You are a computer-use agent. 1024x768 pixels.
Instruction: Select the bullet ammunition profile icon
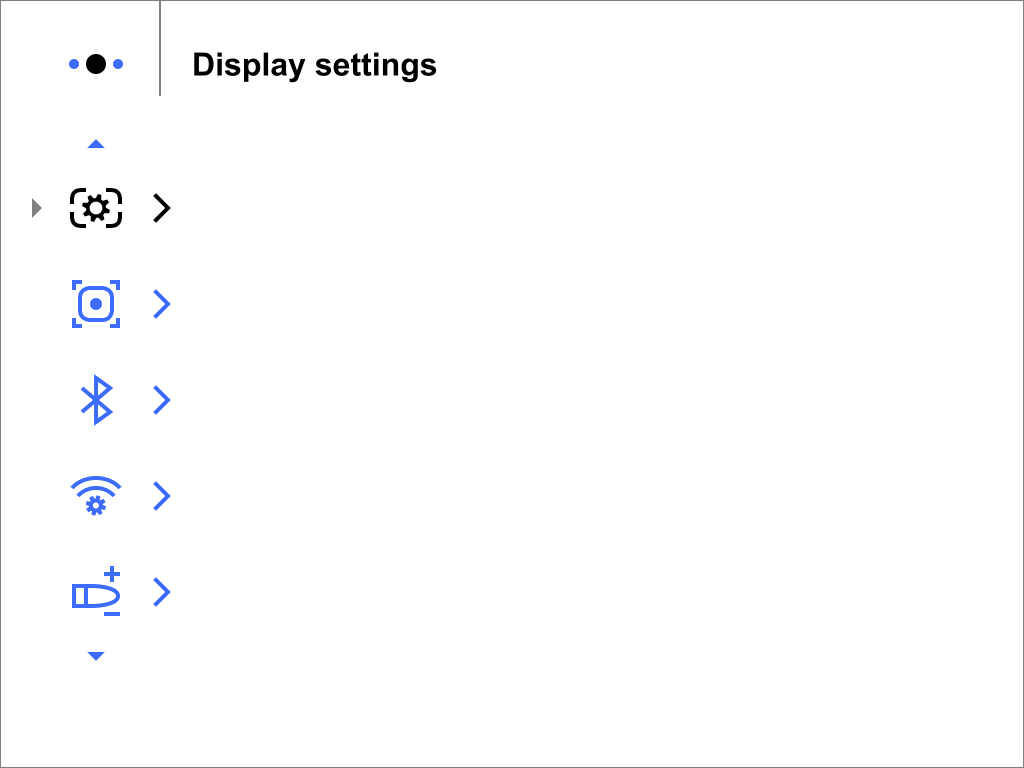pyautogui.click(x=96, y=592)
